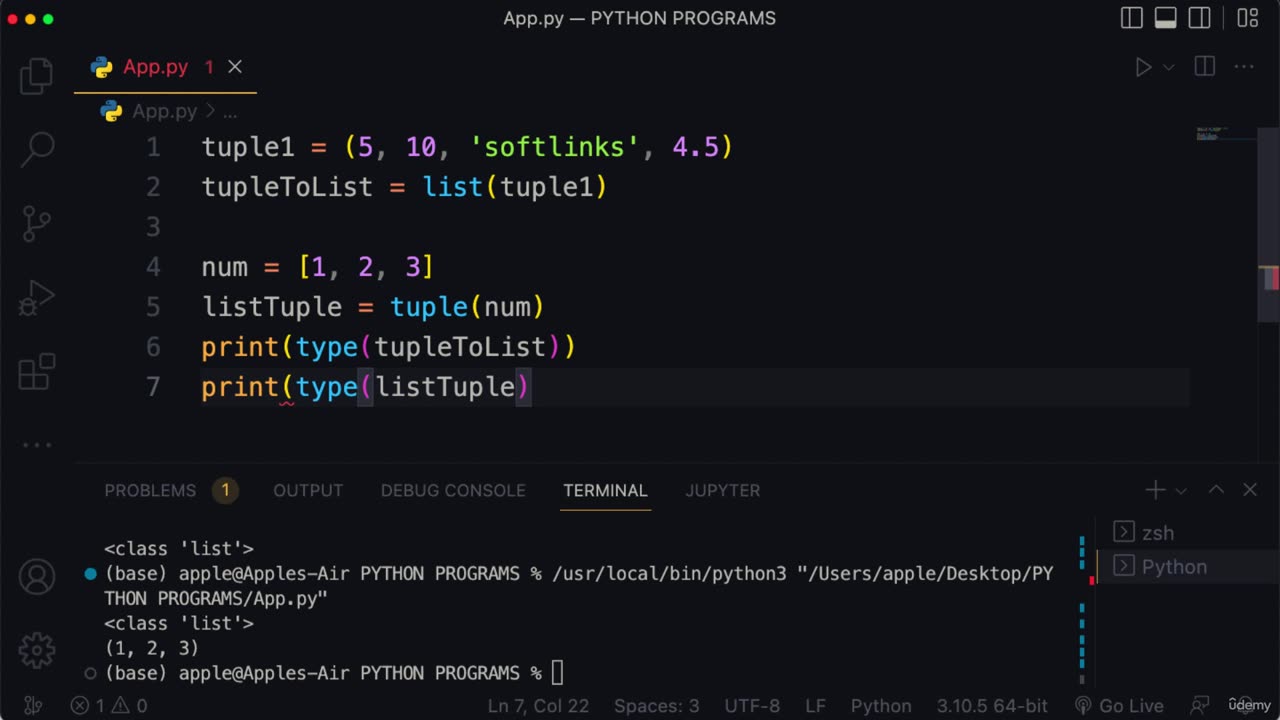
Task: Maximize the panel with the up chevron
Action: pos(1216,490)
